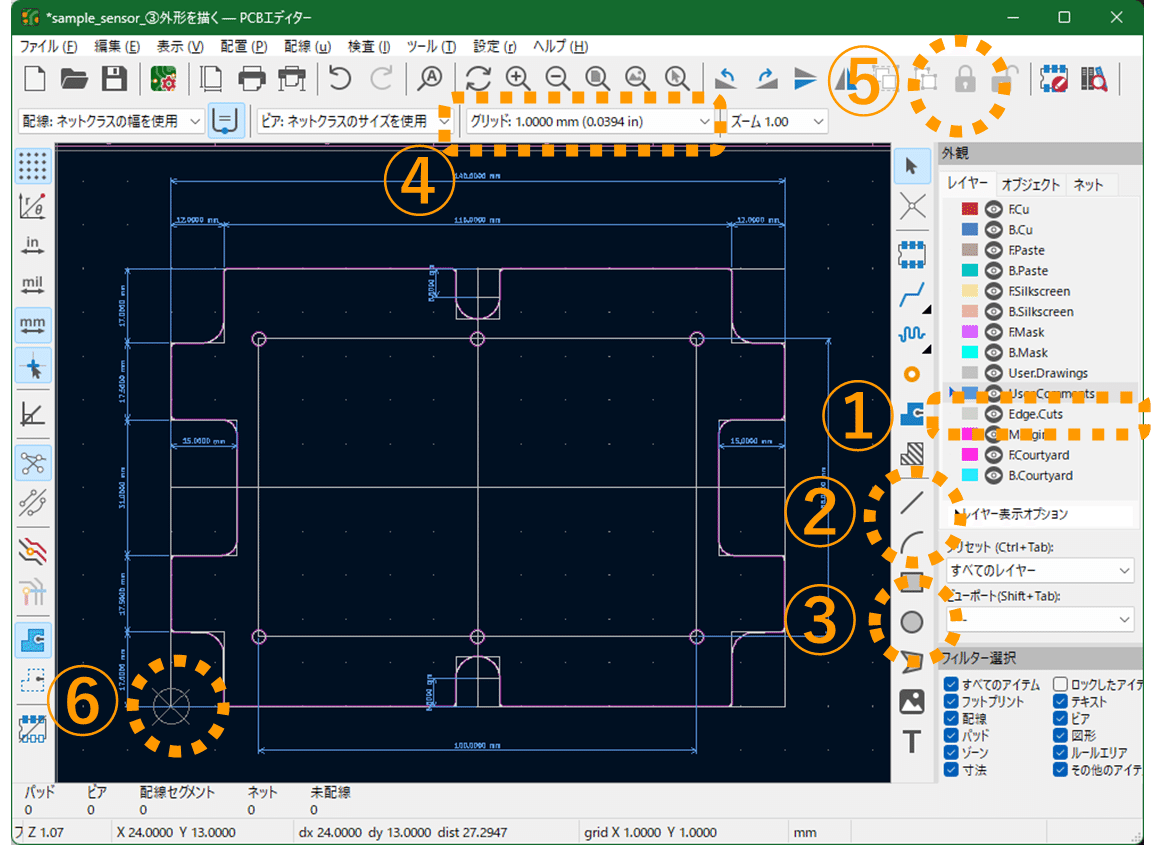Uncheck the 寸法 filter checkbox
This screenshot has width=1151, height=845.
point(951,770)
